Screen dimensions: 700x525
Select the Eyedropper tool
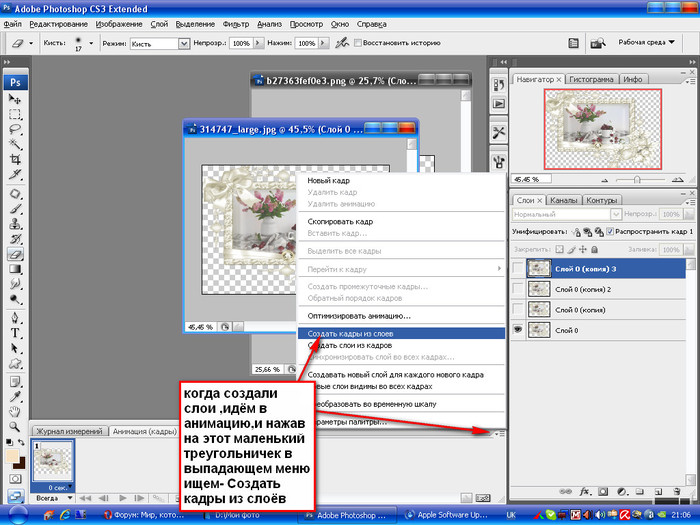click(x=15, y=396)
